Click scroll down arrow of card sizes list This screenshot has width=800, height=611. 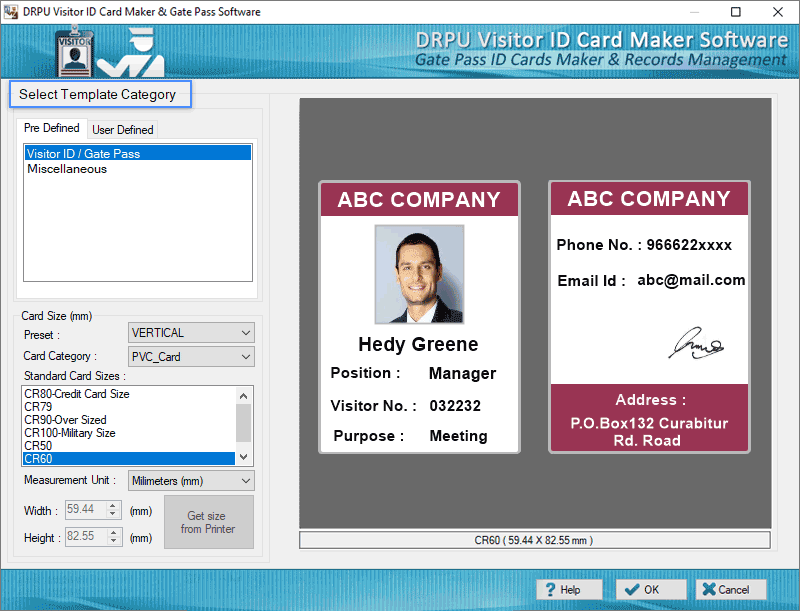244,457
